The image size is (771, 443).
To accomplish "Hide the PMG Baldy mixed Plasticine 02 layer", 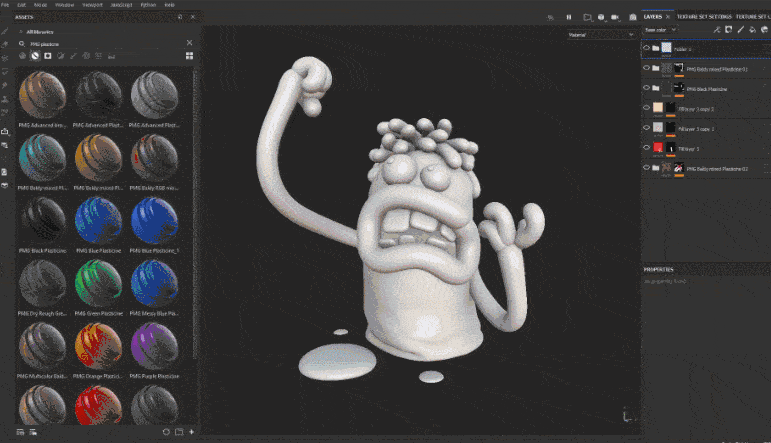I will click(647, 168).
